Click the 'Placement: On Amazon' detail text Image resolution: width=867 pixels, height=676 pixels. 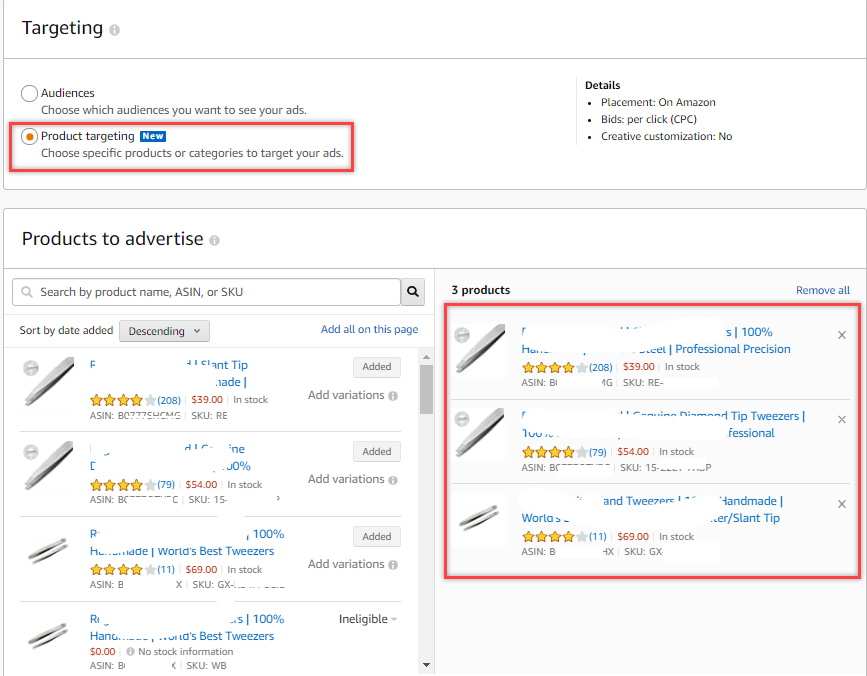(x=658, y=102)
